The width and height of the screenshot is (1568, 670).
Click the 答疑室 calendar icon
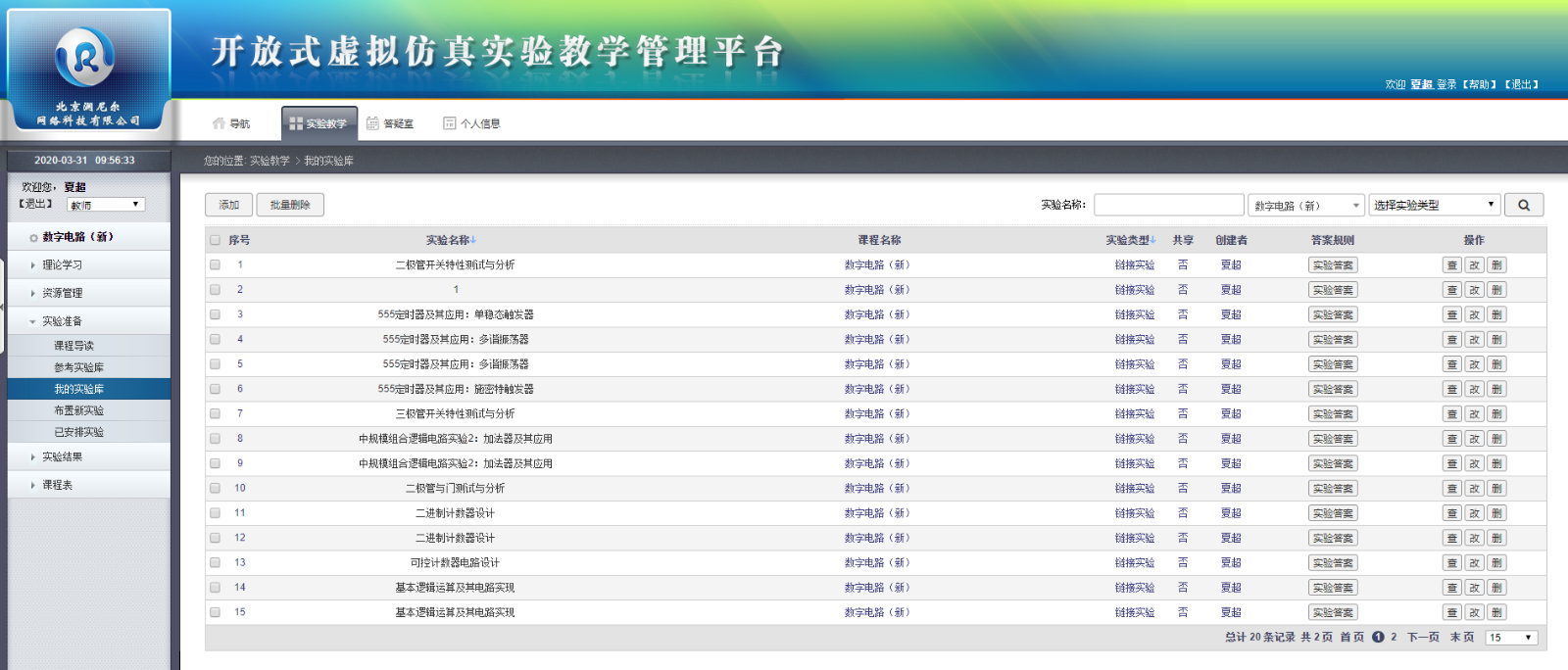pos(372,123)
